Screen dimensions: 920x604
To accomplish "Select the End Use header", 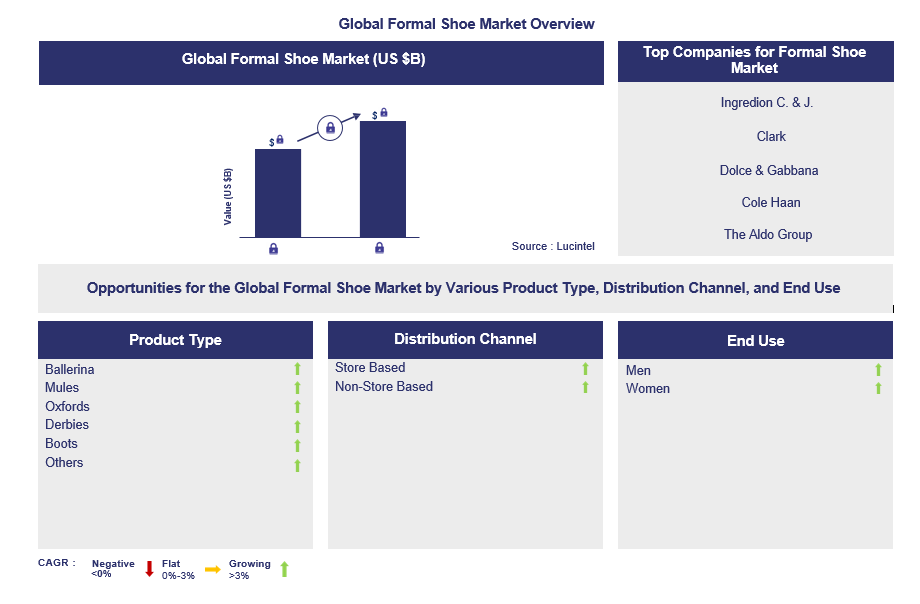I will pyautogui.click(x=755, y=341).
